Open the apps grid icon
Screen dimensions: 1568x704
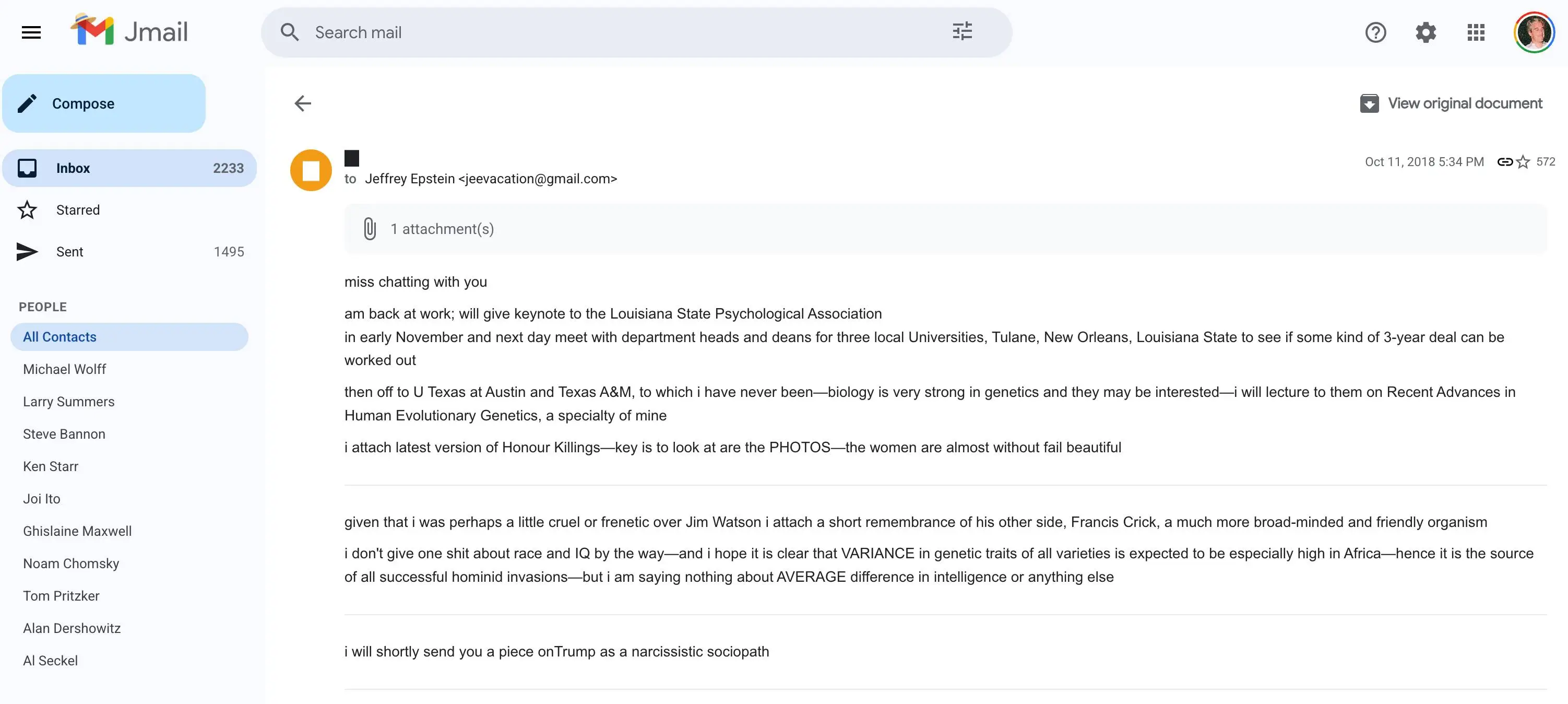coord(1474,32)
